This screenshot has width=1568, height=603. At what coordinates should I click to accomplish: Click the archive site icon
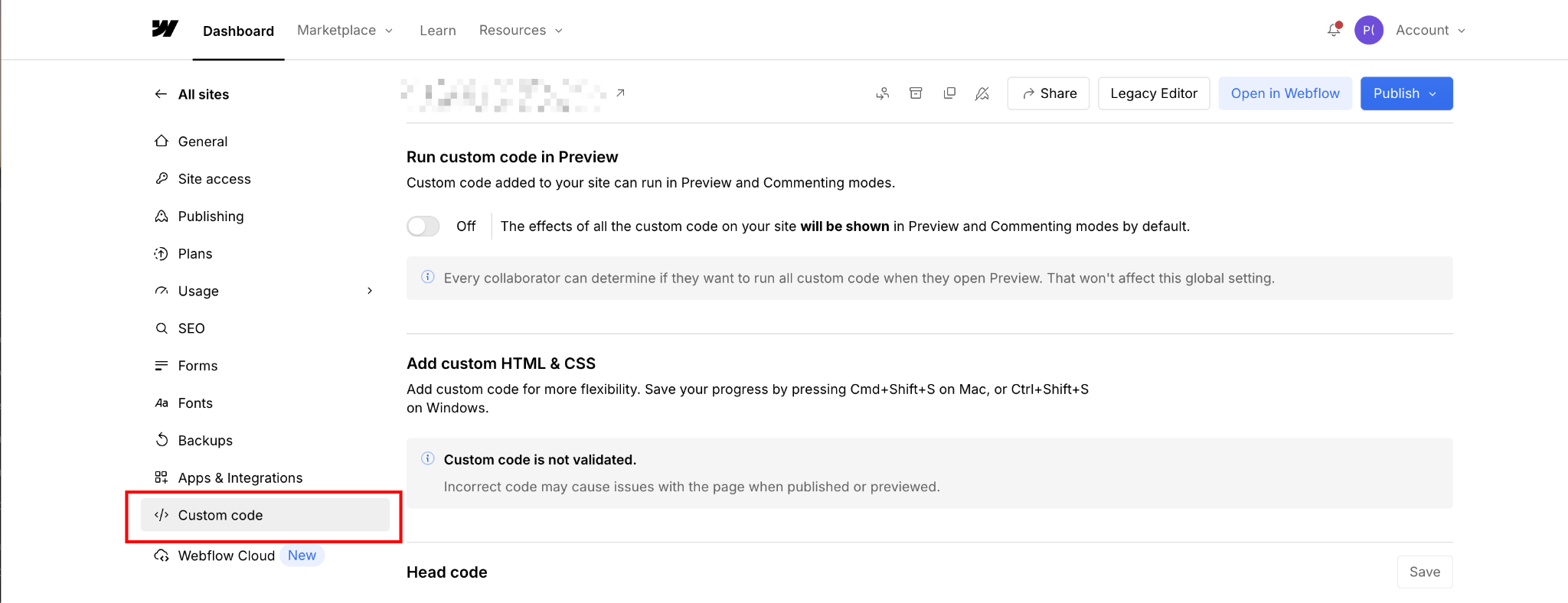(916, 93)
